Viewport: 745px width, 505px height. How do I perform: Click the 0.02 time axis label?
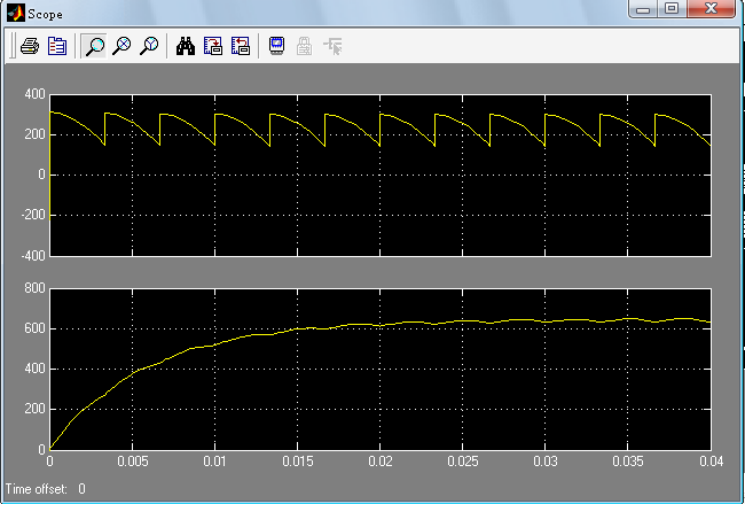[380, 461]
